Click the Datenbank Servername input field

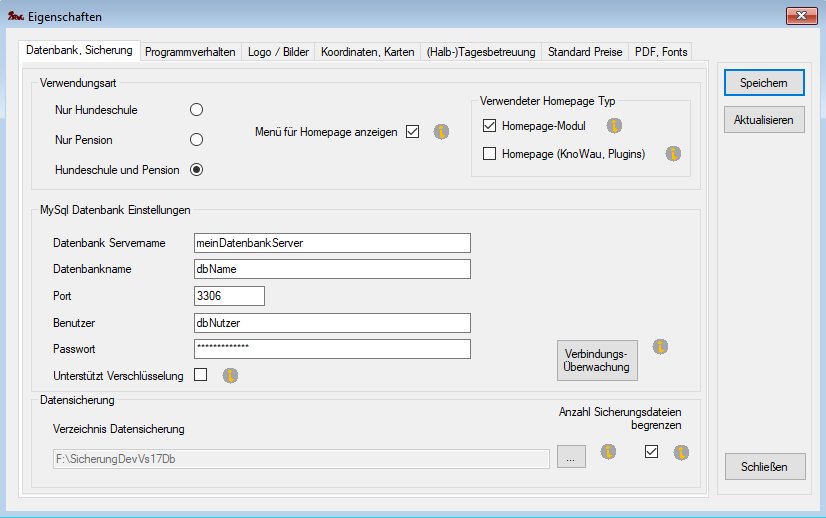[x=331, y=243]
